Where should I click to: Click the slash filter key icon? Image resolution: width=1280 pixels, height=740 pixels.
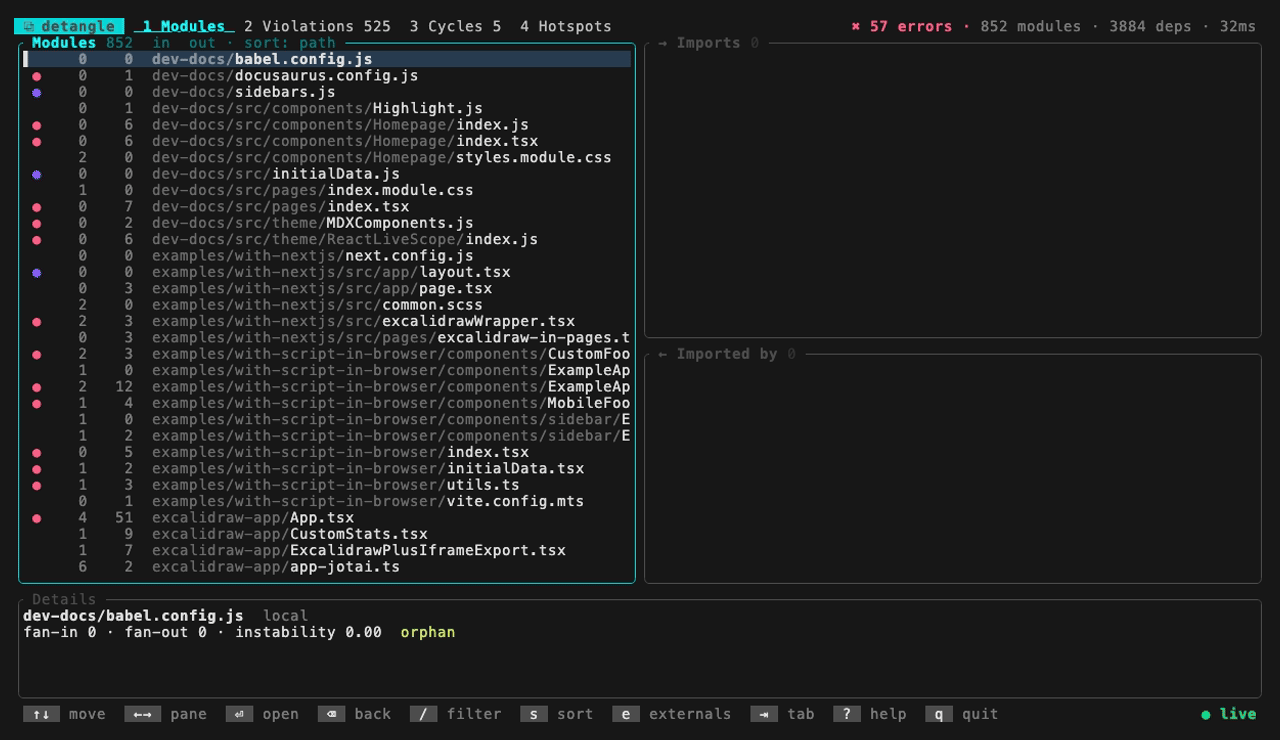point(423,714)
